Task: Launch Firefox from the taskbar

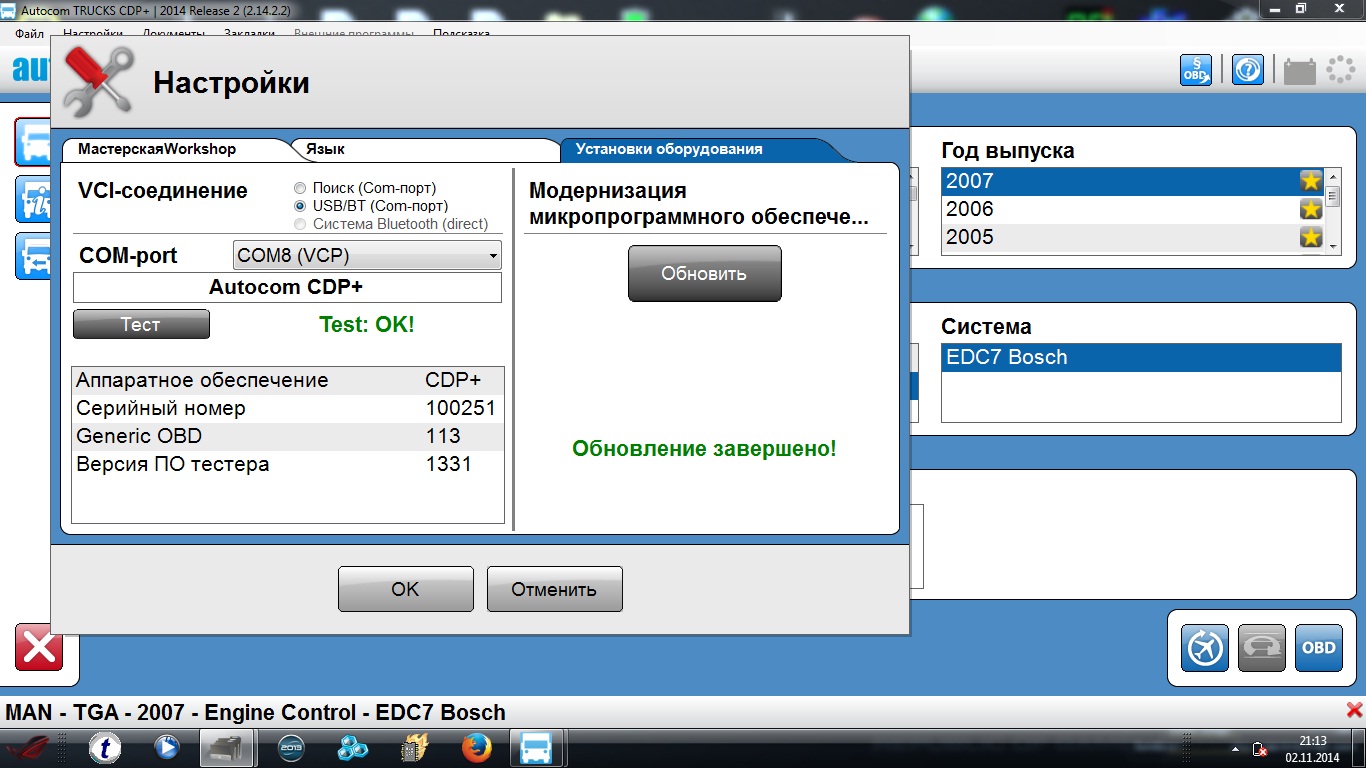Action: click(x=477, y=747)
